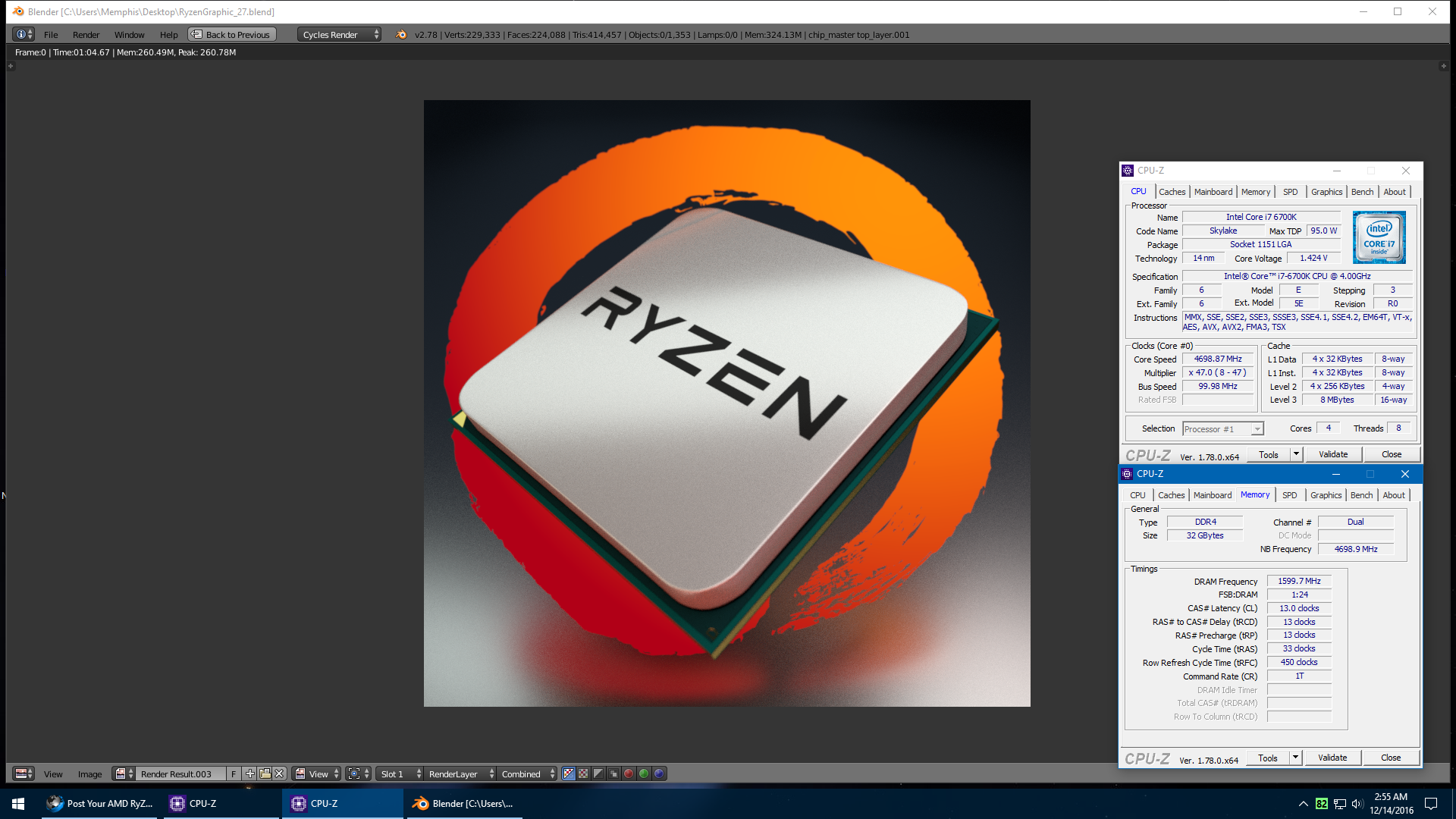Open the Cycles Render engine dropdown

tap(339, 34)
